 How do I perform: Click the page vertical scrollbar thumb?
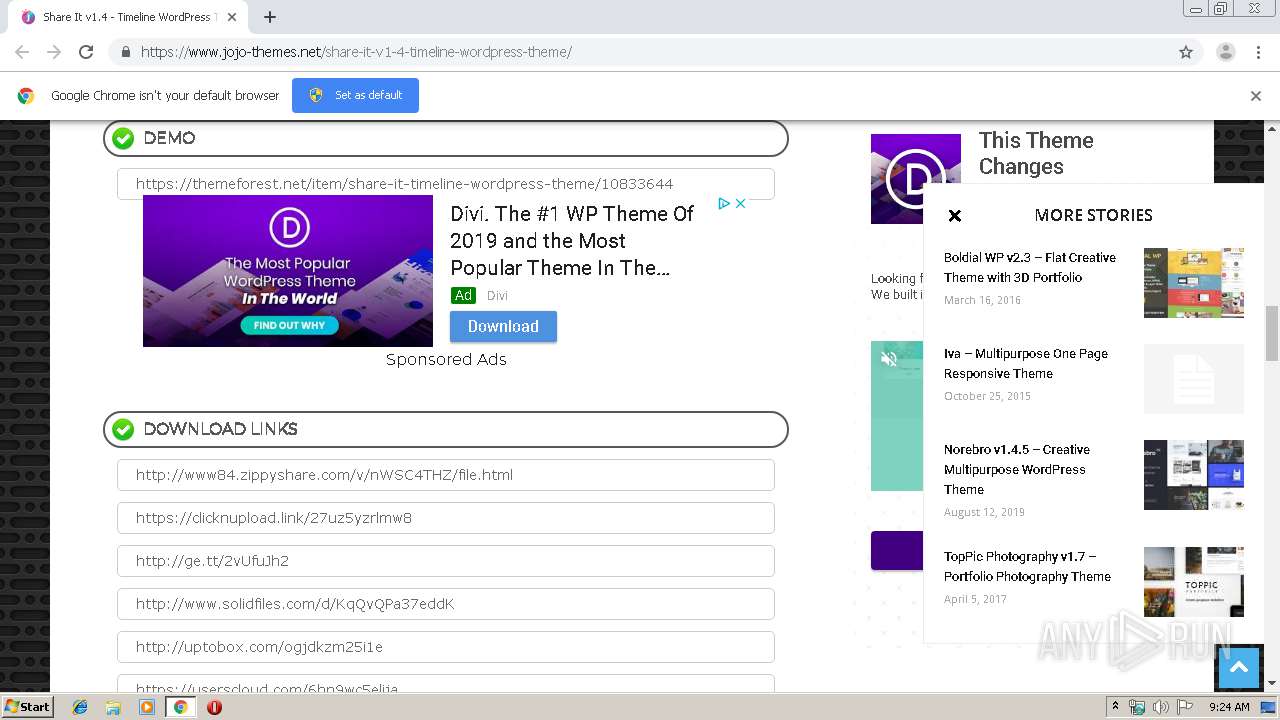(x=1272, y=333)
